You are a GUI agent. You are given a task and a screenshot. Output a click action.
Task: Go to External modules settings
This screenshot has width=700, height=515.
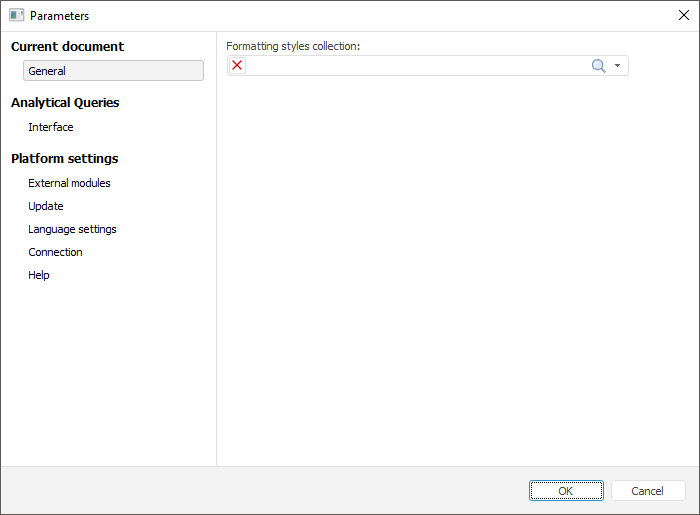(x=69, y=183)
